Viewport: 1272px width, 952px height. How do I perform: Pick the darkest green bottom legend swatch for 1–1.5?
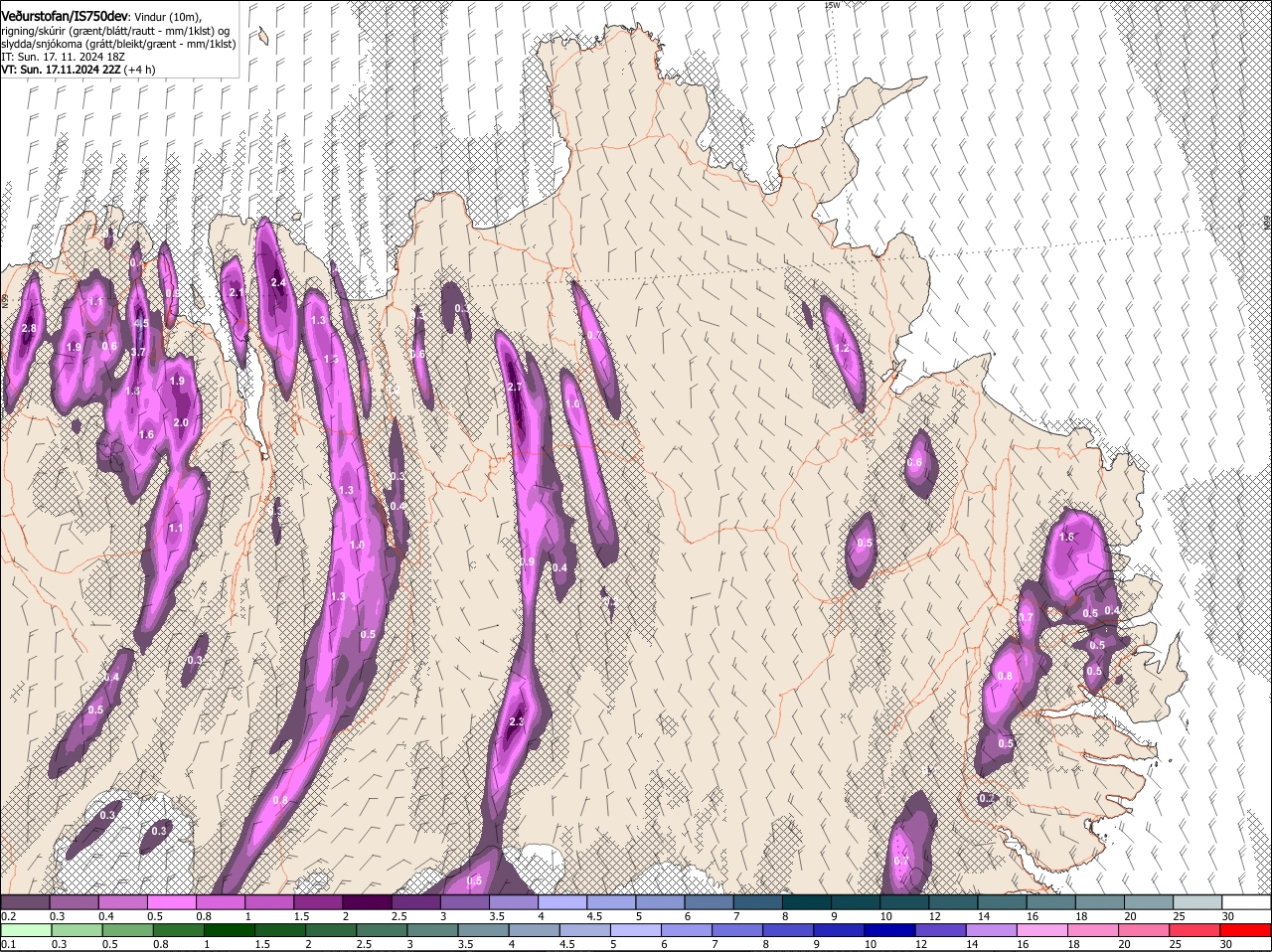[x=228, y=930]
